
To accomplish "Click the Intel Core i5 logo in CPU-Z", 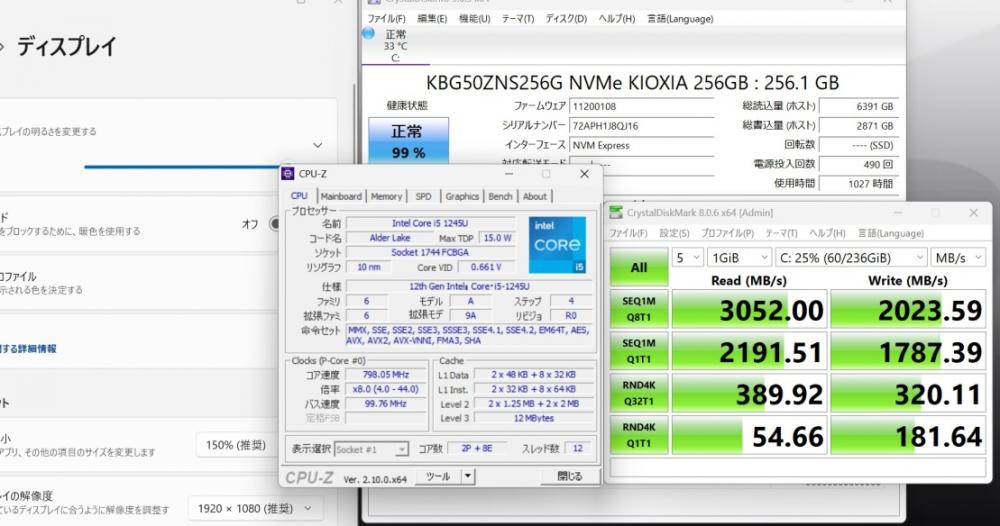I will coord(557,245).
